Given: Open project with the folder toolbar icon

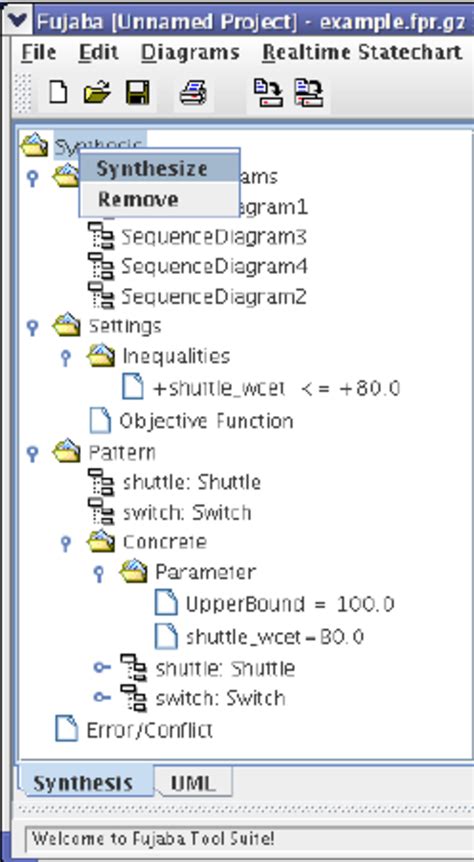Looking at the screenshot, I should click(97, 92).
